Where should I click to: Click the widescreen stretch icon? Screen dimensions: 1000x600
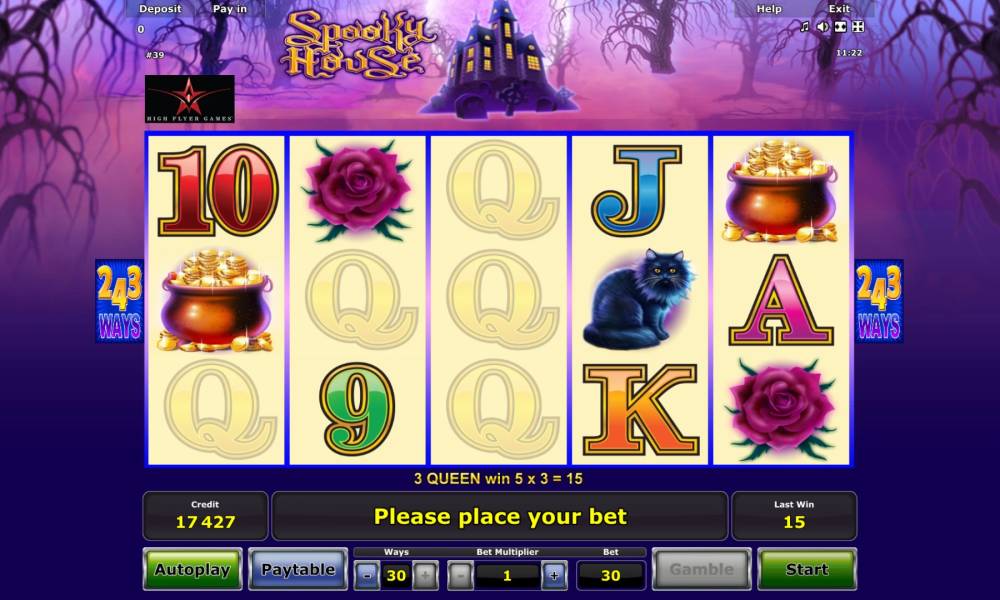[x=841, y=27]
